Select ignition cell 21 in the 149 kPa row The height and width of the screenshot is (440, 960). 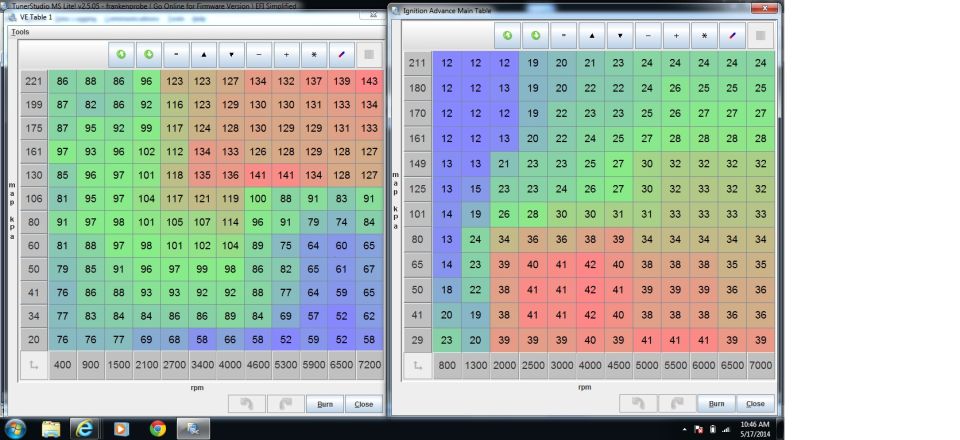click(504, 163)
